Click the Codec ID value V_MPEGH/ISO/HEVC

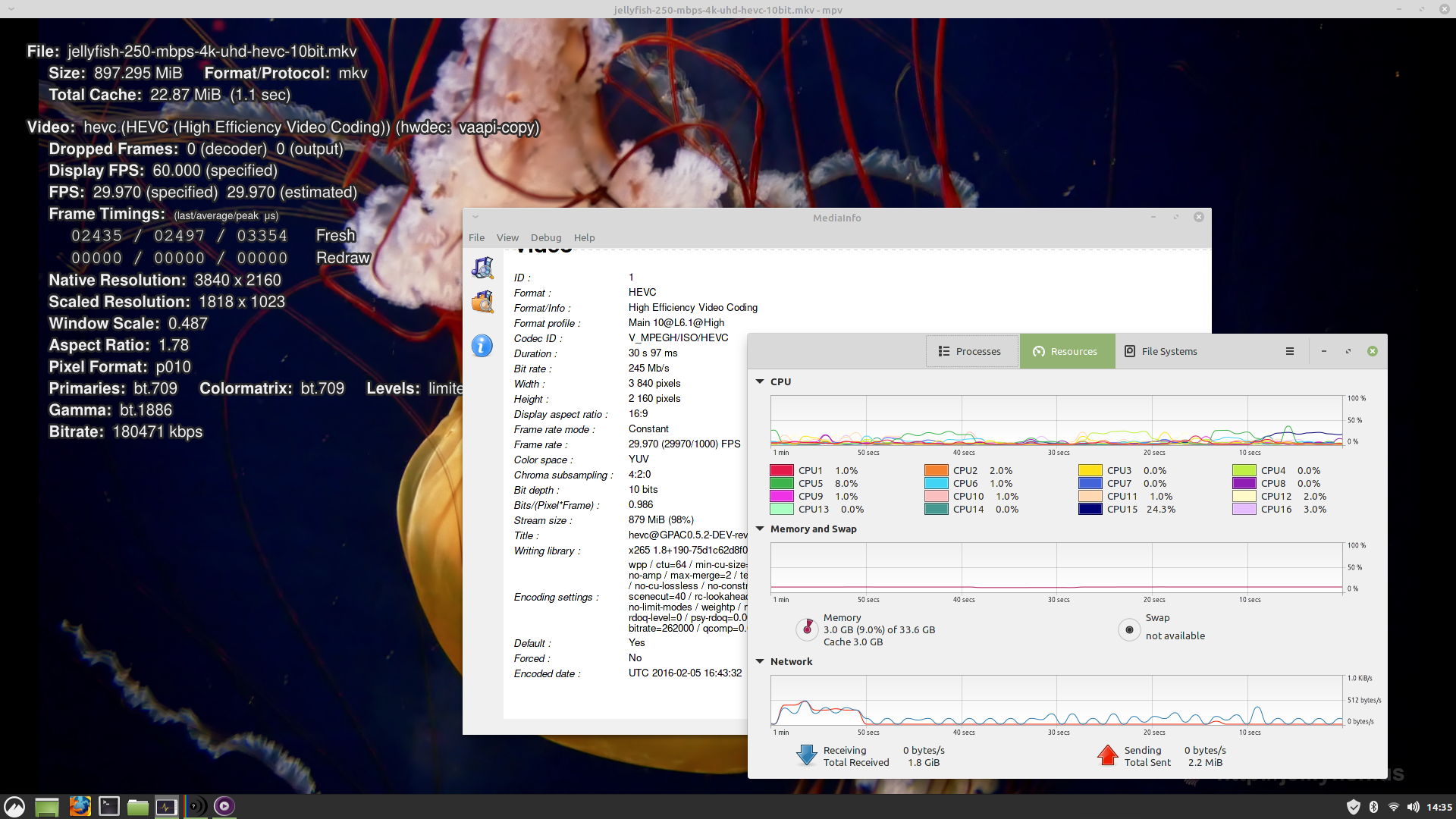tap(678, 338)
